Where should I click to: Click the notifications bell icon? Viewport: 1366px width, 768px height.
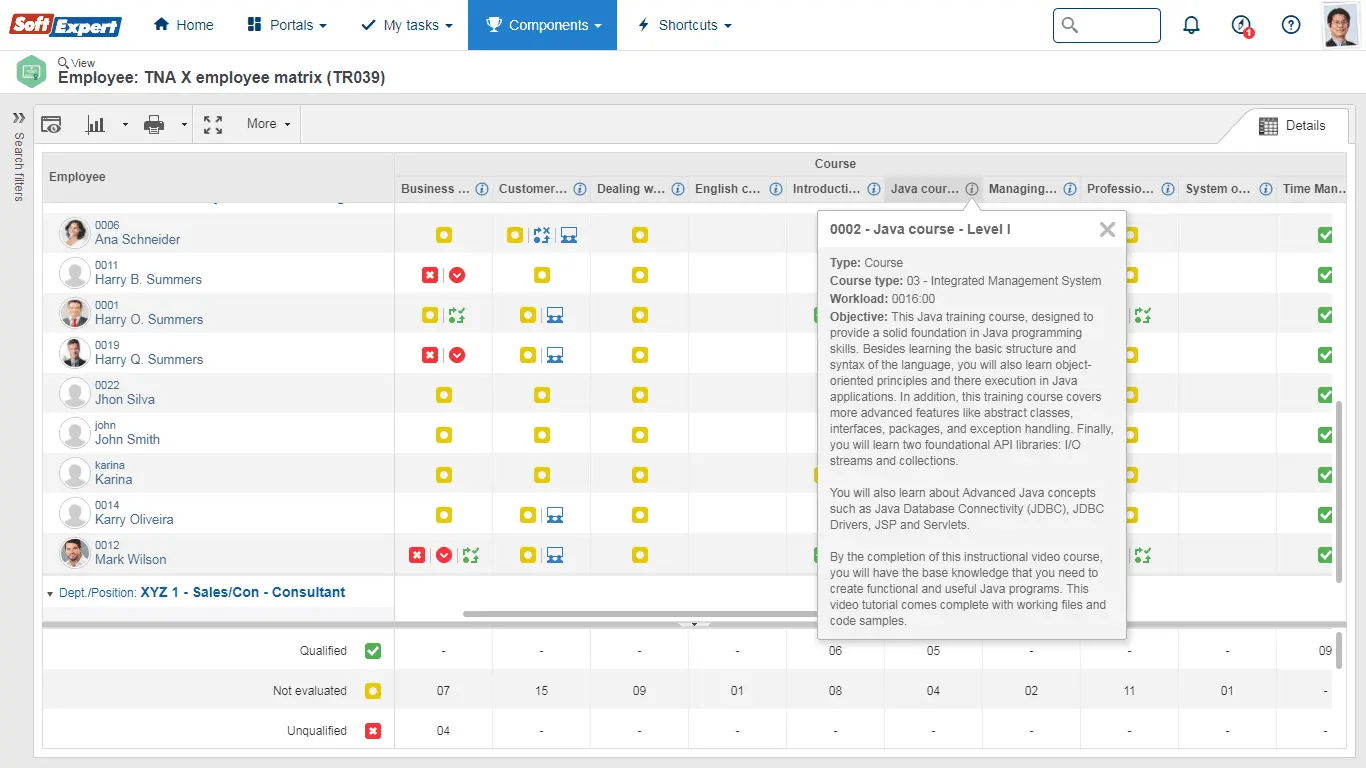click(x=1191, y=25)
